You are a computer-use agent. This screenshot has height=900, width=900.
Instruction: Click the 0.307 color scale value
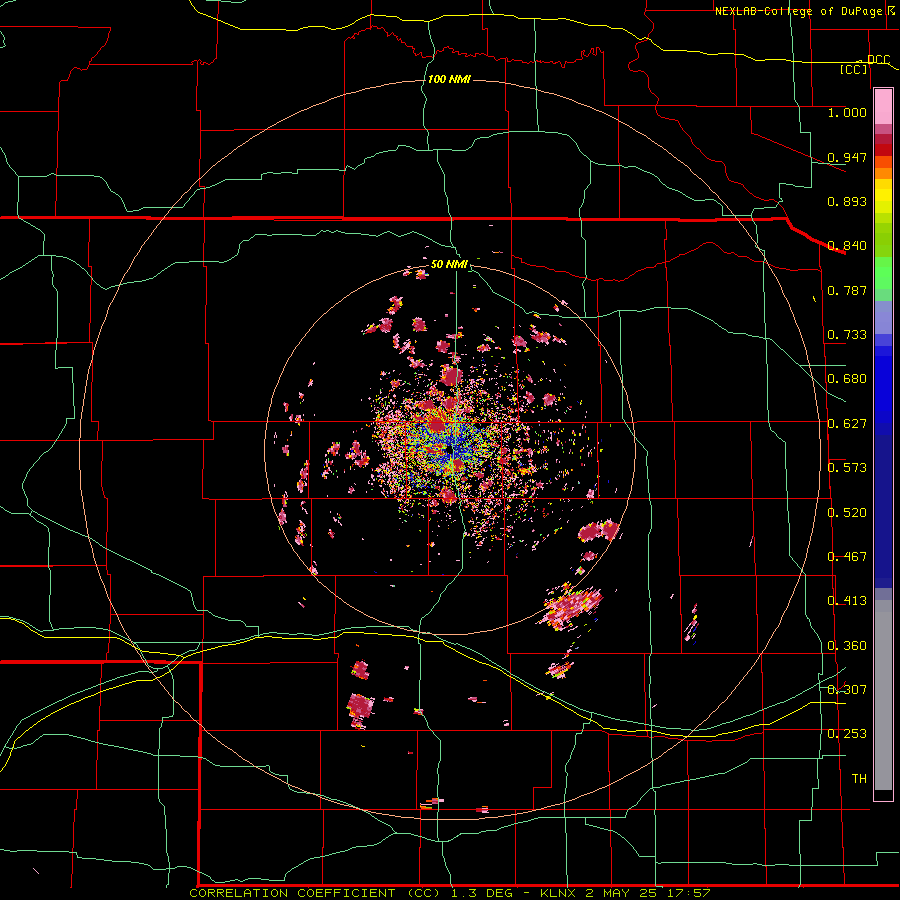[x=847, y=690]
